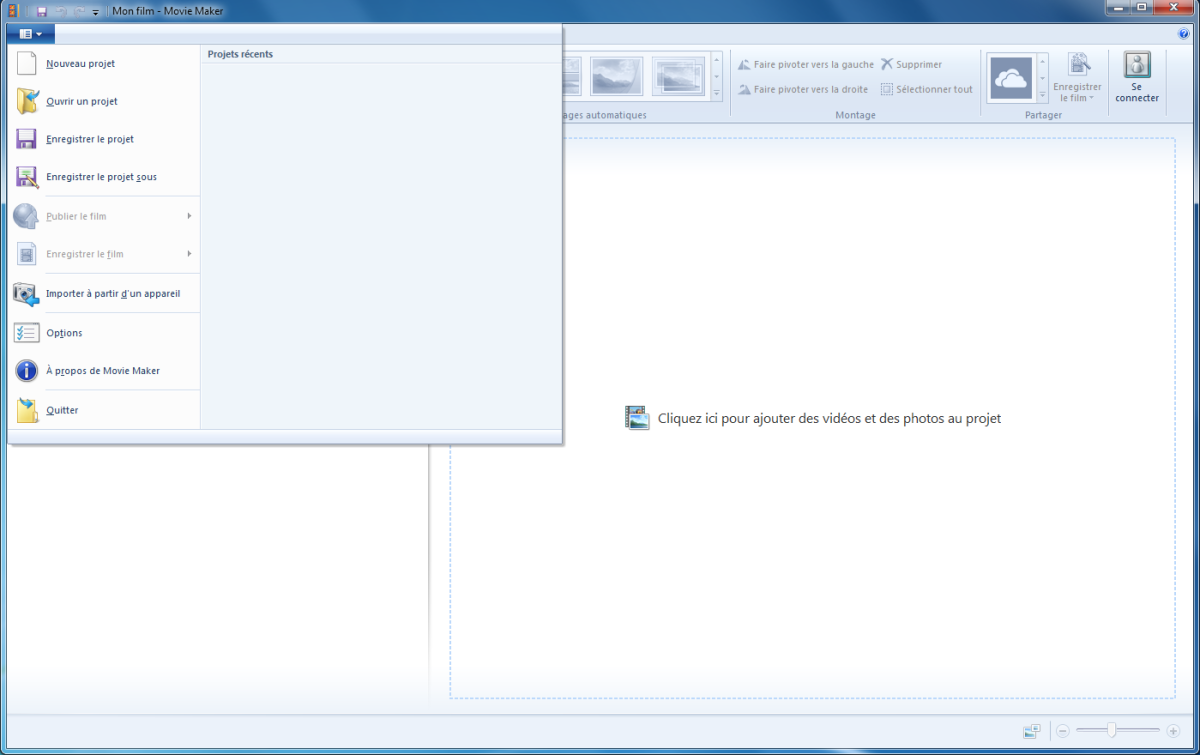Open Enregistrer le film ribbon dropdown
The height and width of the screenshot is (755, 1200).
[1077, 78]
